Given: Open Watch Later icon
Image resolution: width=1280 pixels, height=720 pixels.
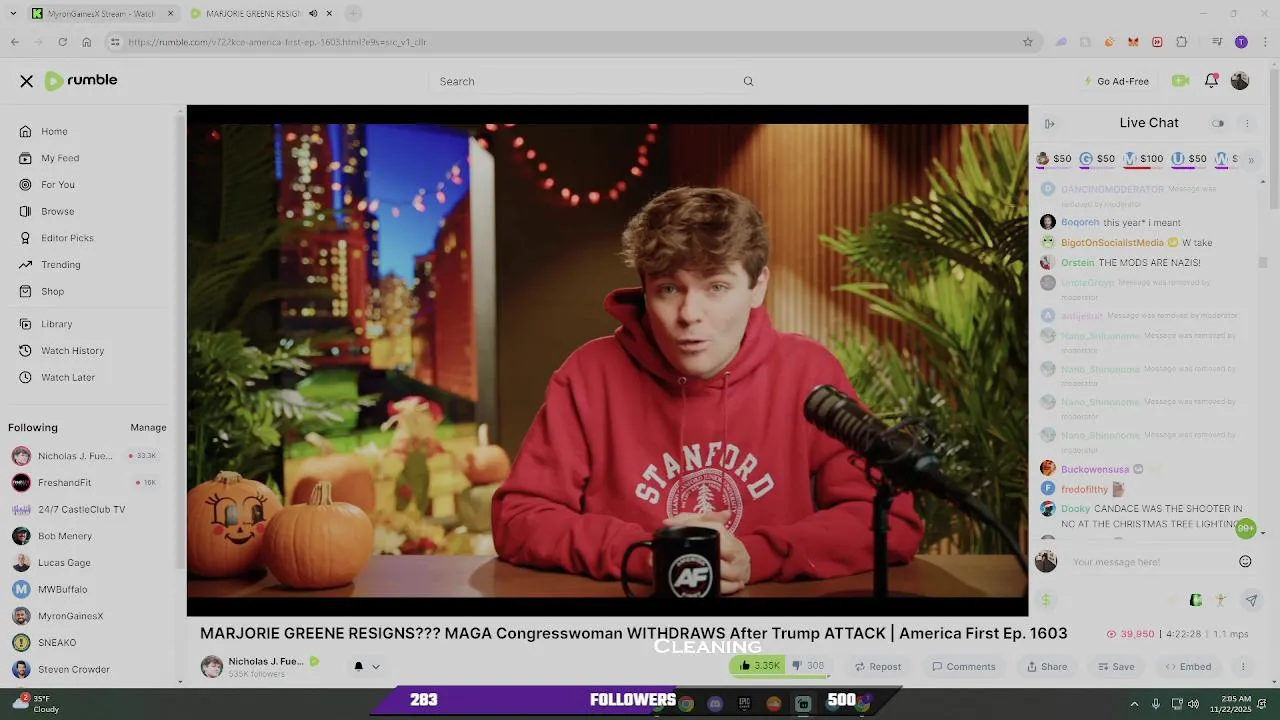Looking at the screenshot, I should 25,377.
